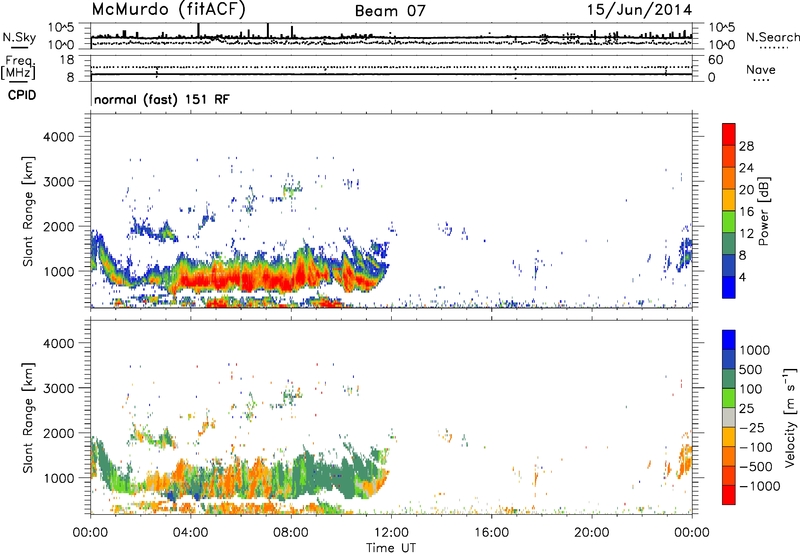
Task: Click the "-500" value on the velocity colorbar
Action: (x=755, y=467)
